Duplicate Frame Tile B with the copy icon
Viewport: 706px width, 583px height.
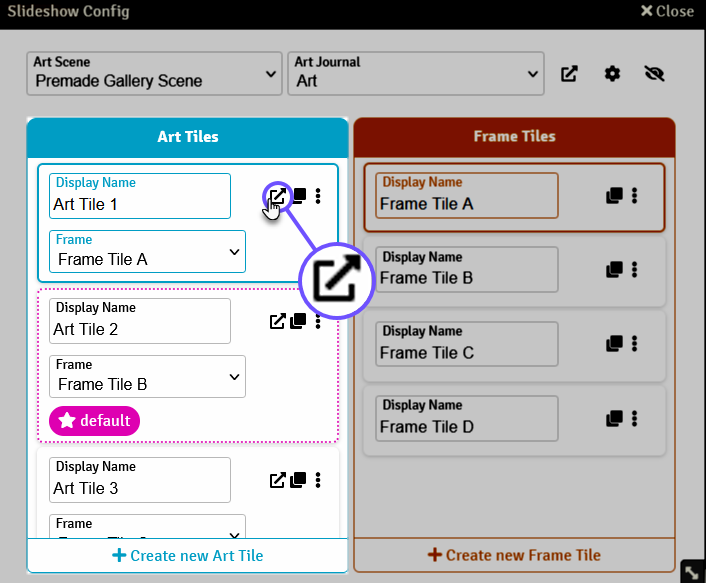[x=614, y=270]
